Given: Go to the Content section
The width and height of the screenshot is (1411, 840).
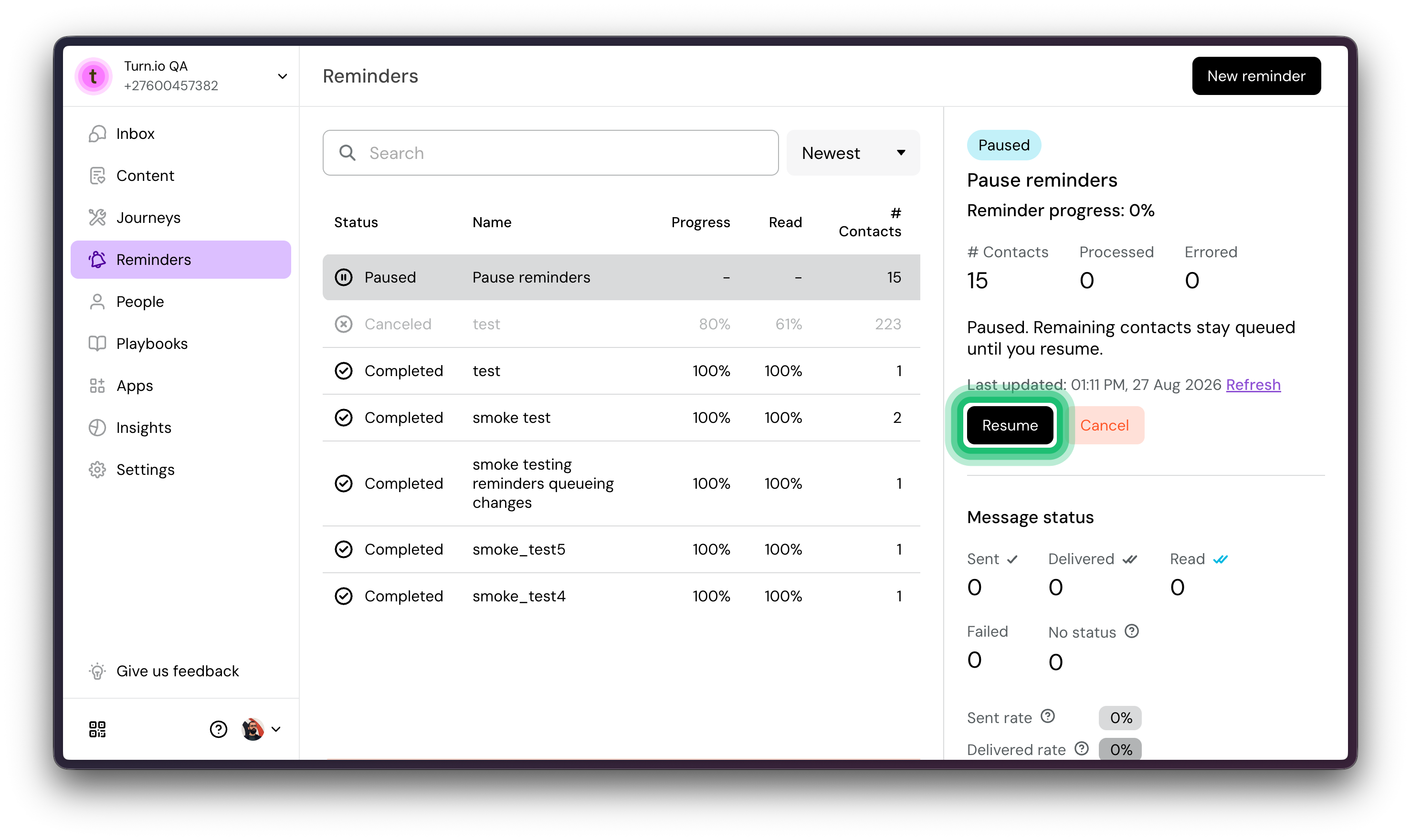Looking at the screenshot, I should [180, 176].
